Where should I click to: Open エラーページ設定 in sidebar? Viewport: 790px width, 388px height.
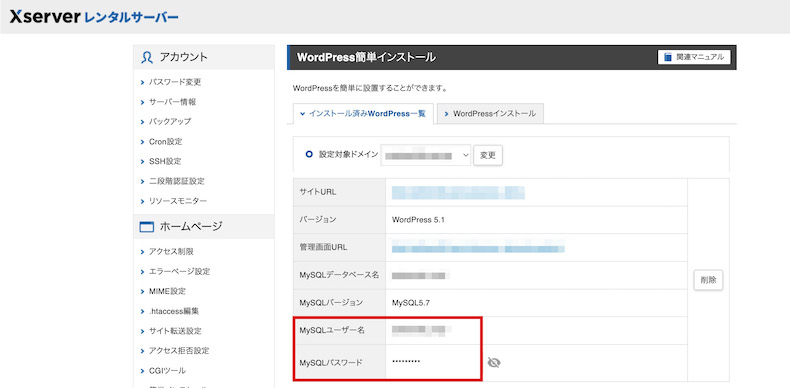(179, 271)
